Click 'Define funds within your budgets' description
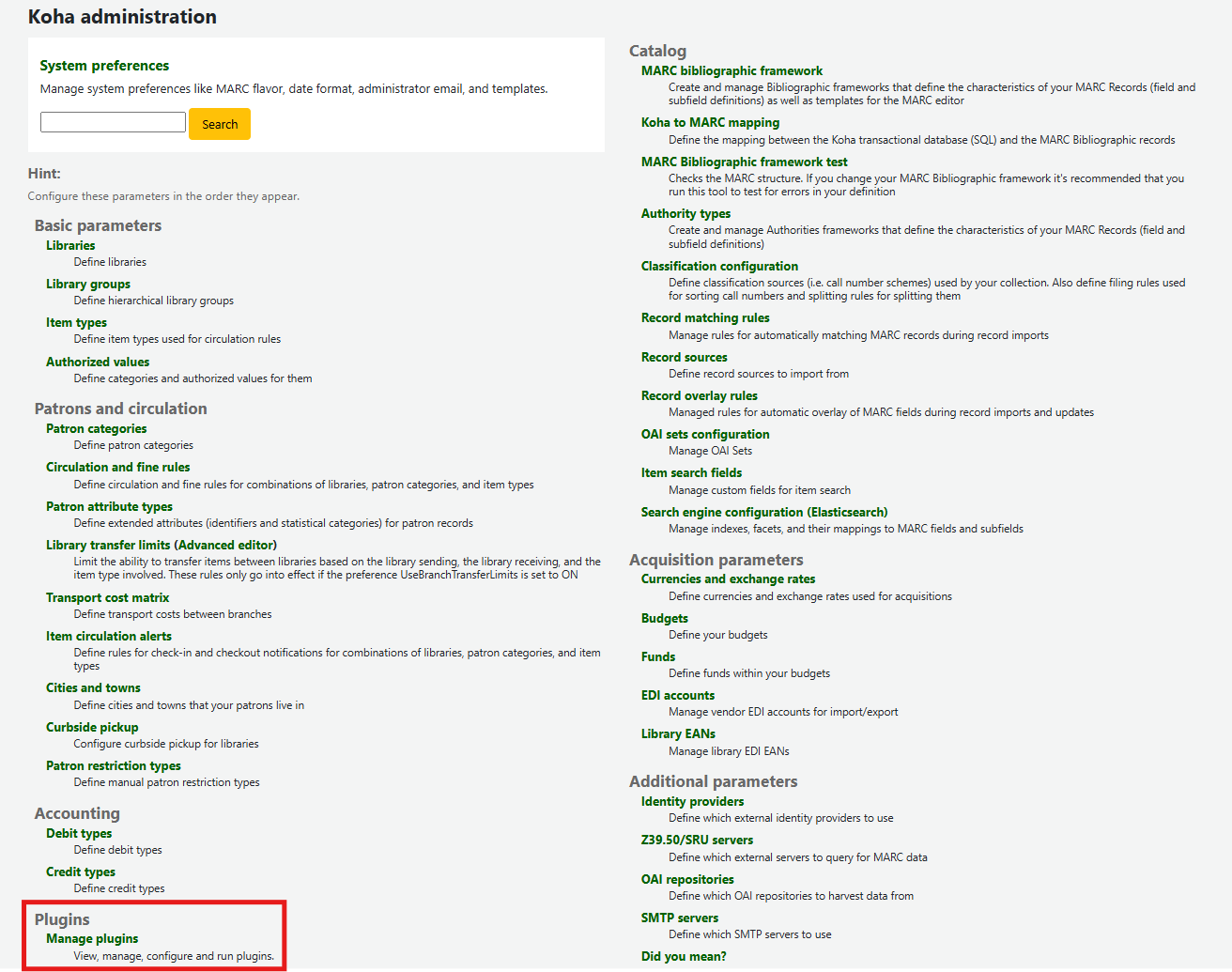Screen dimensions: 1232x972 749,673
